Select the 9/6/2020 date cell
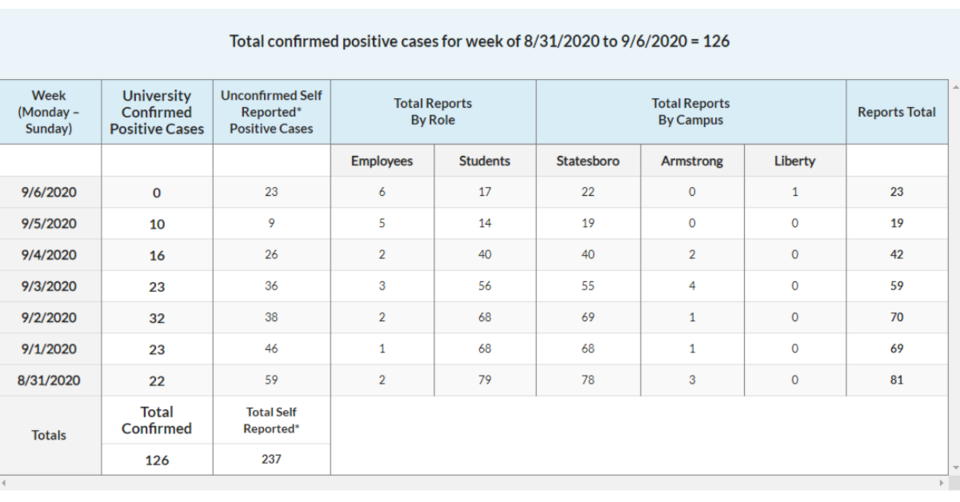This screenshot has height=502, width=960. coord(49,192)
